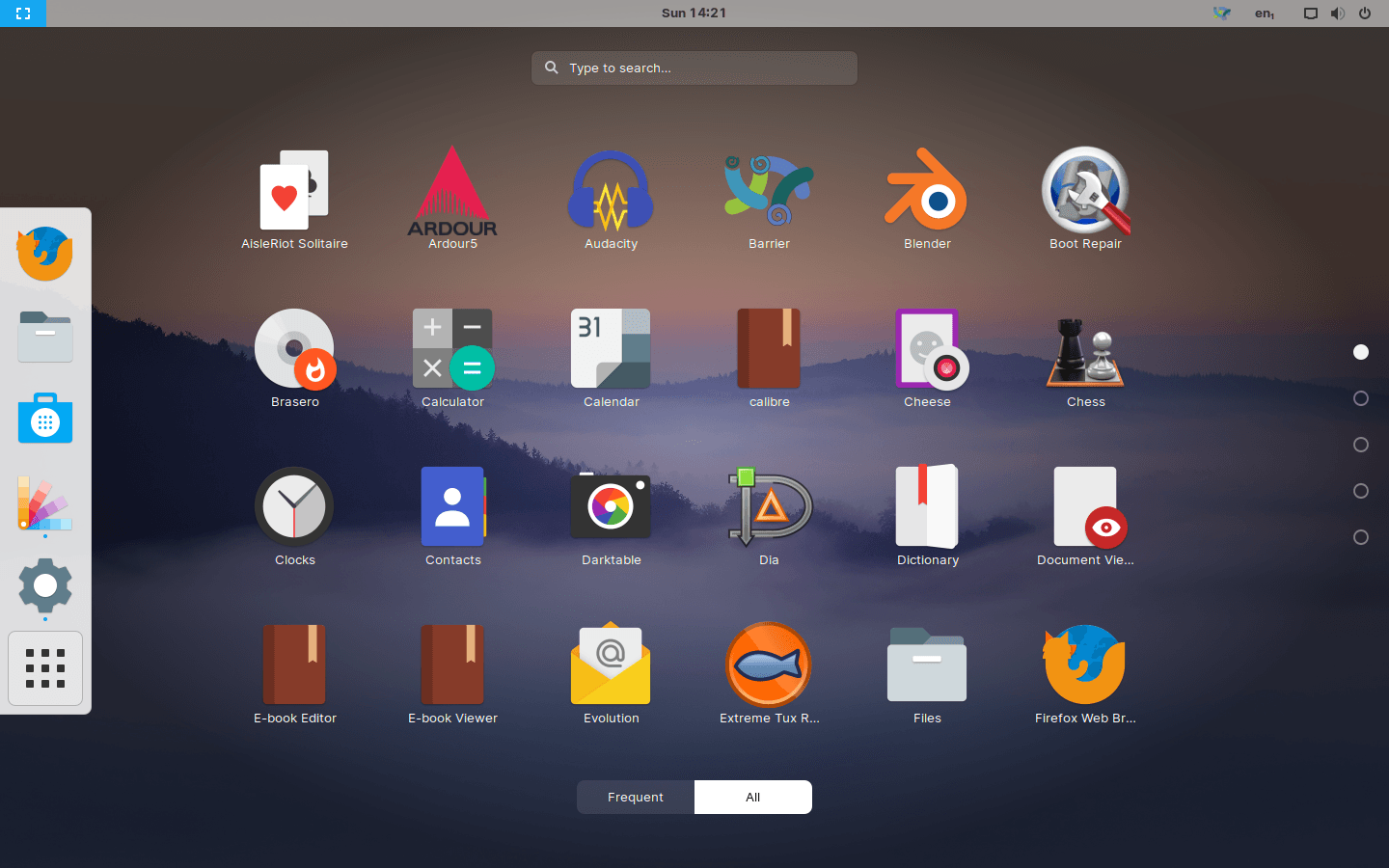Open the en1 keyboard layout menu
1389x868 pixels.
[1264, 13]
